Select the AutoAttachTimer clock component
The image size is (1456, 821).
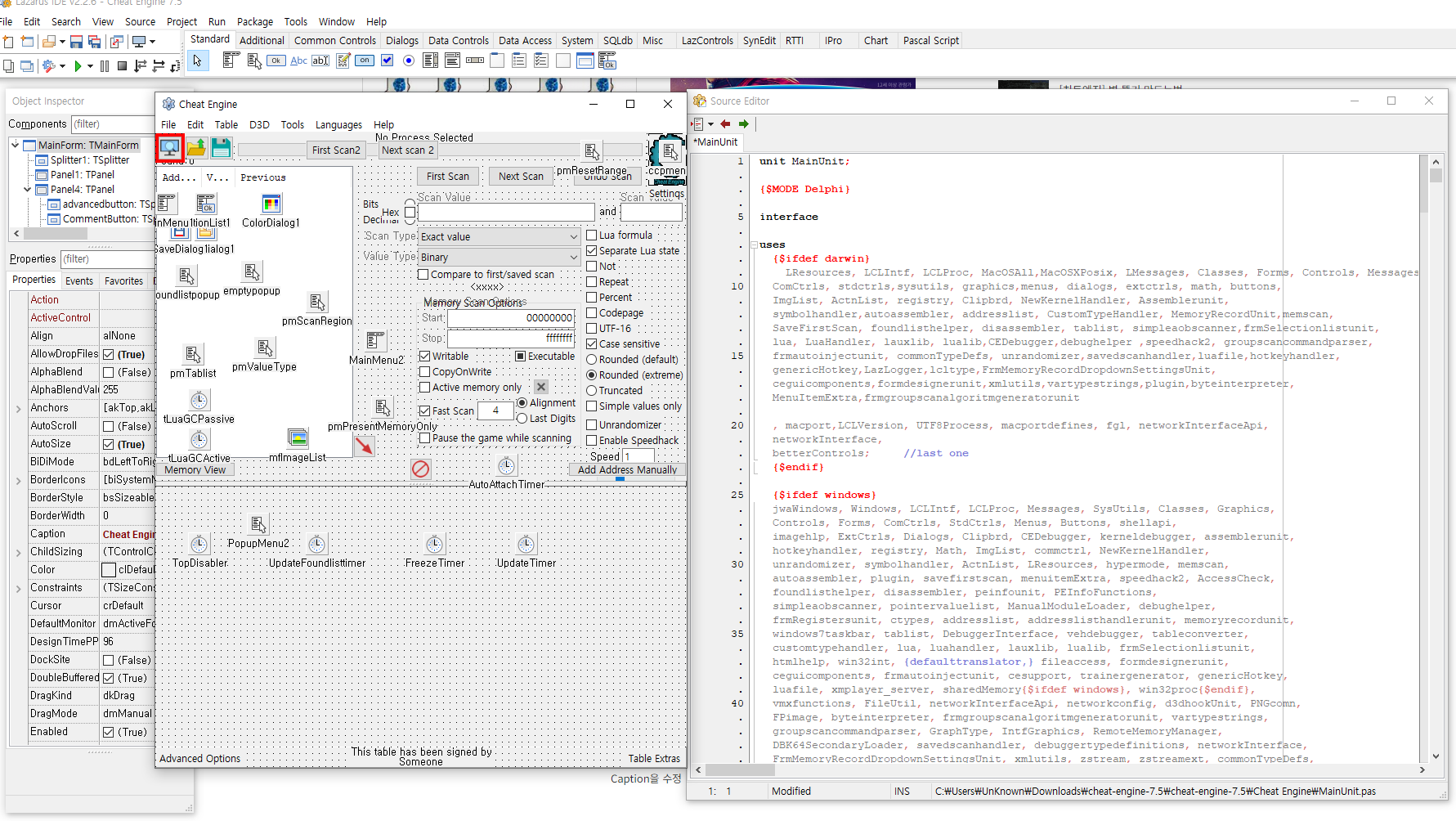point(507,466)
